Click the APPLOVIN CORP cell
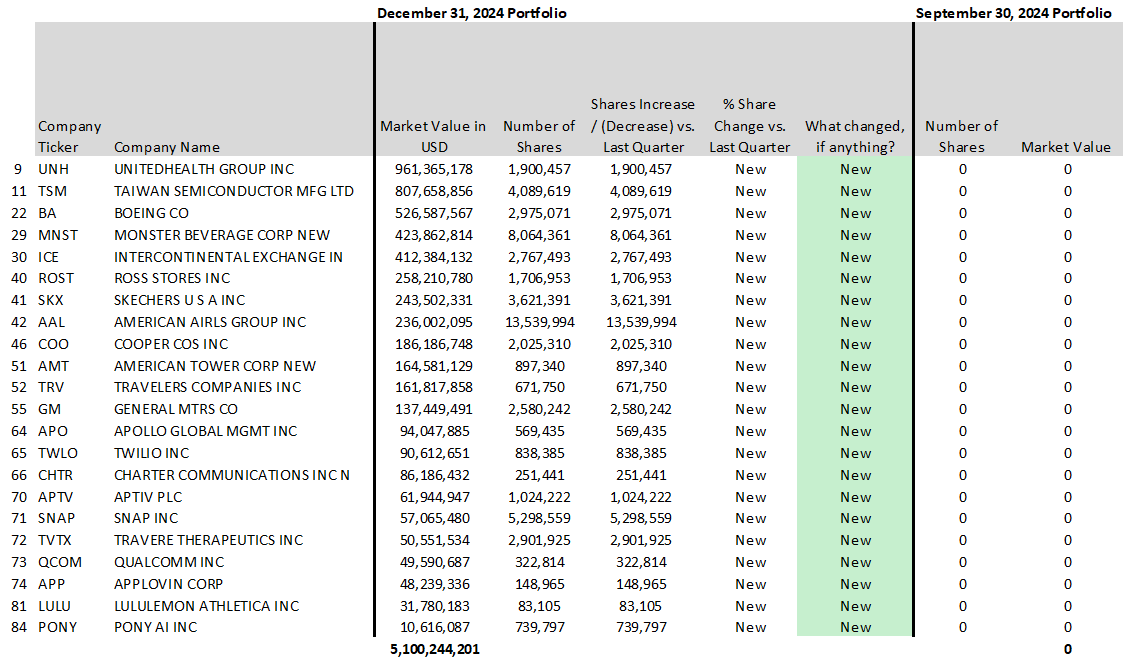 (168, 585)
